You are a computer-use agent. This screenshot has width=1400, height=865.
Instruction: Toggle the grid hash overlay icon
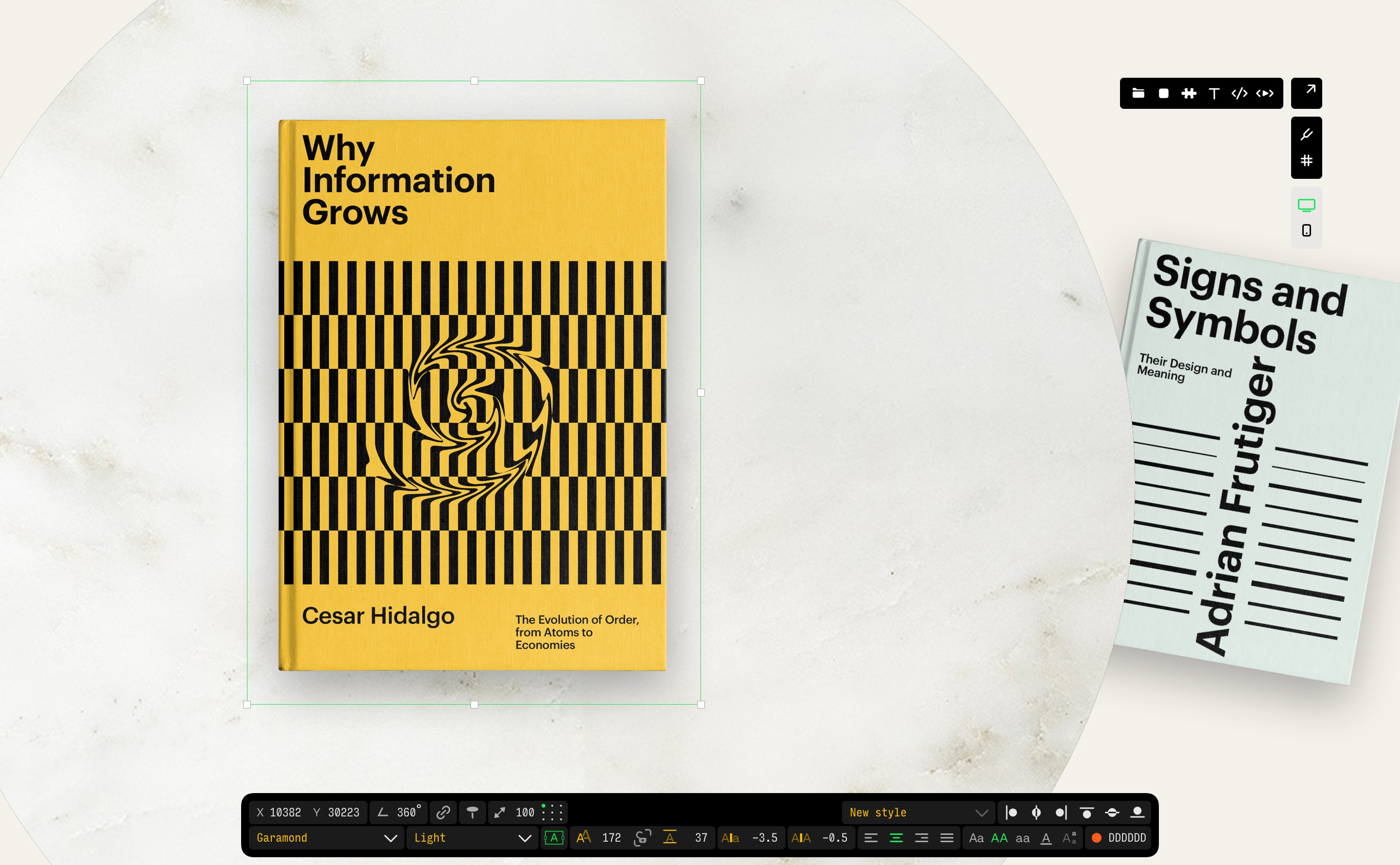[x=1306, y=161]
